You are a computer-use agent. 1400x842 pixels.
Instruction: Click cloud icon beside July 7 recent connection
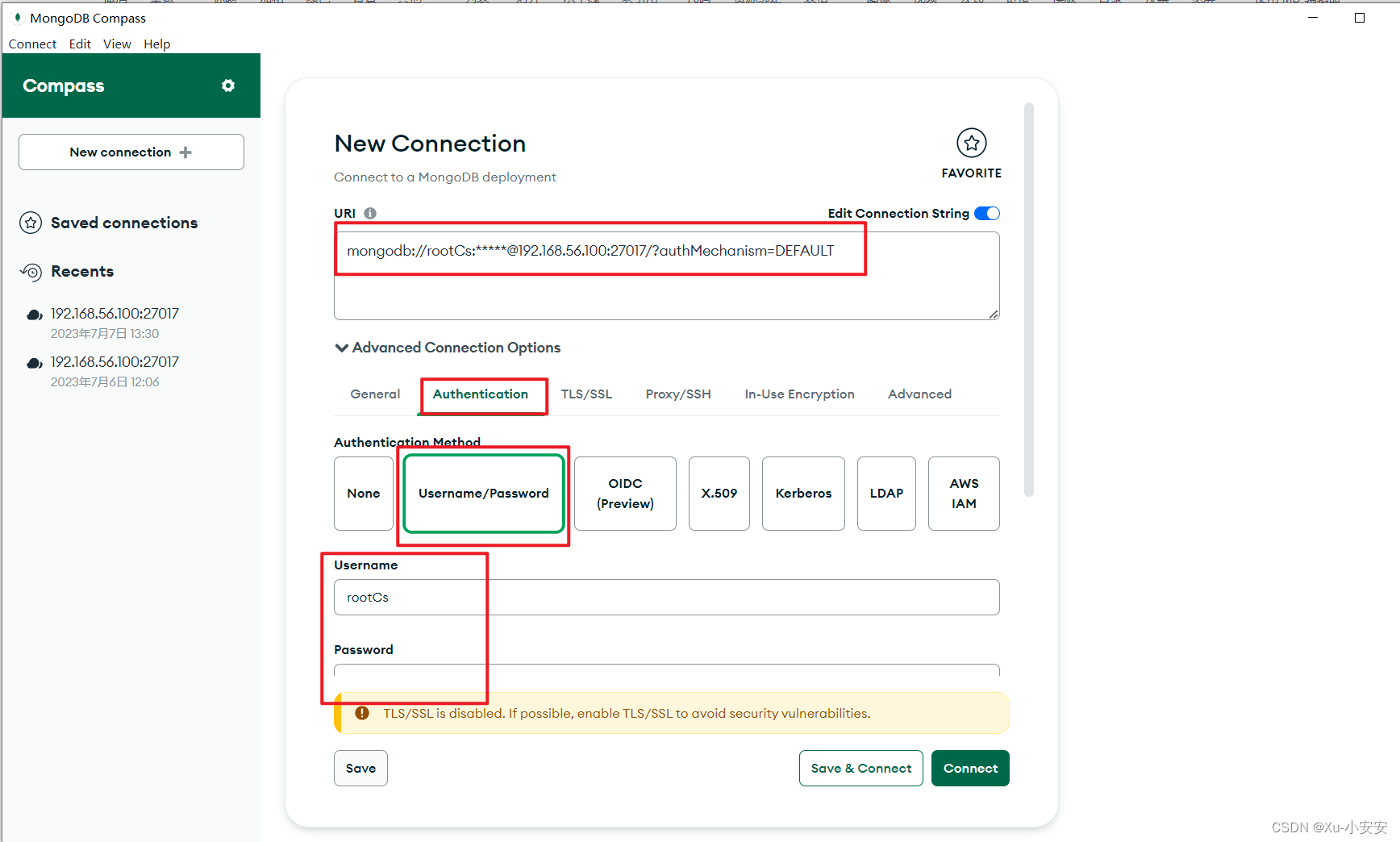click(x=34, y=315)
